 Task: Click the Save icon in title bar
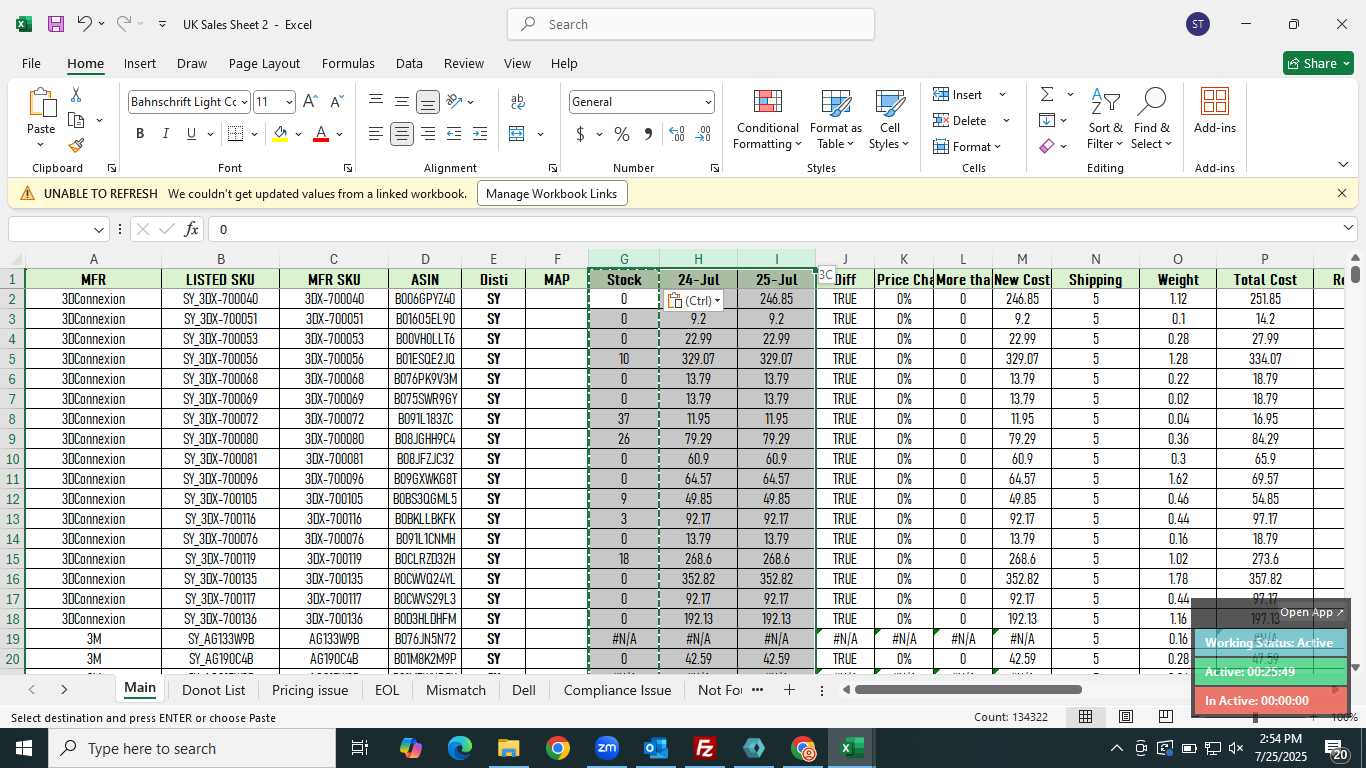56,24
